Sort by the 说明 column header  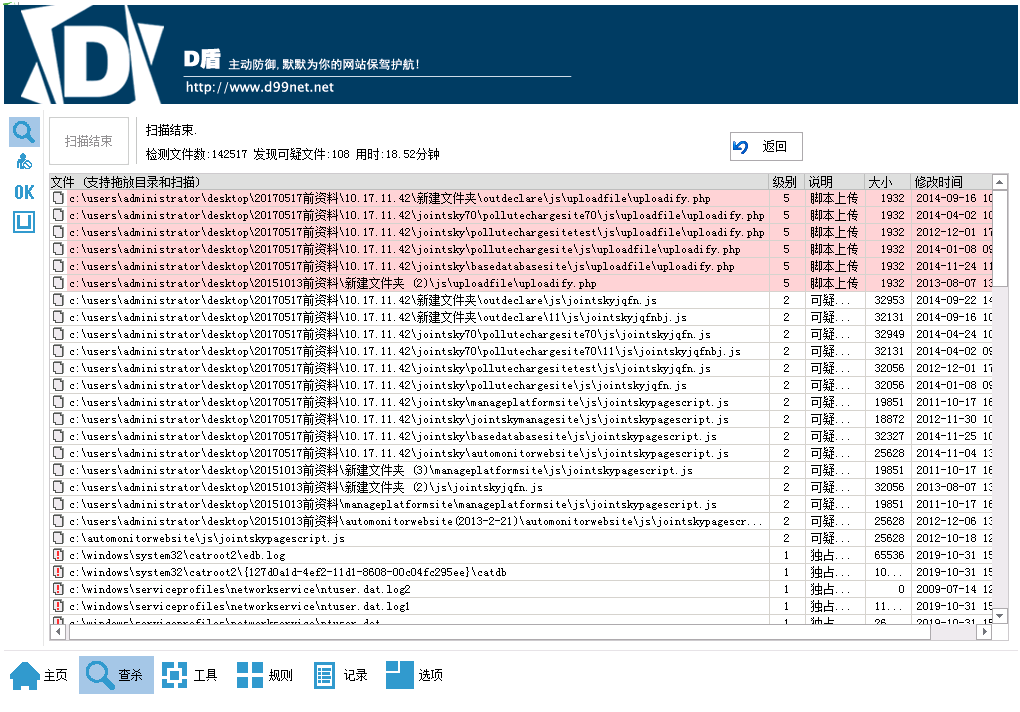click(x=834, y=182)
